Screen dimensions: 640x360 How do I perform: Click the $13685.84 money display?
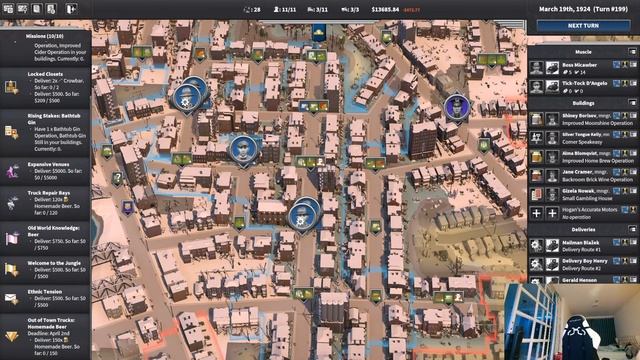(385, 9)
